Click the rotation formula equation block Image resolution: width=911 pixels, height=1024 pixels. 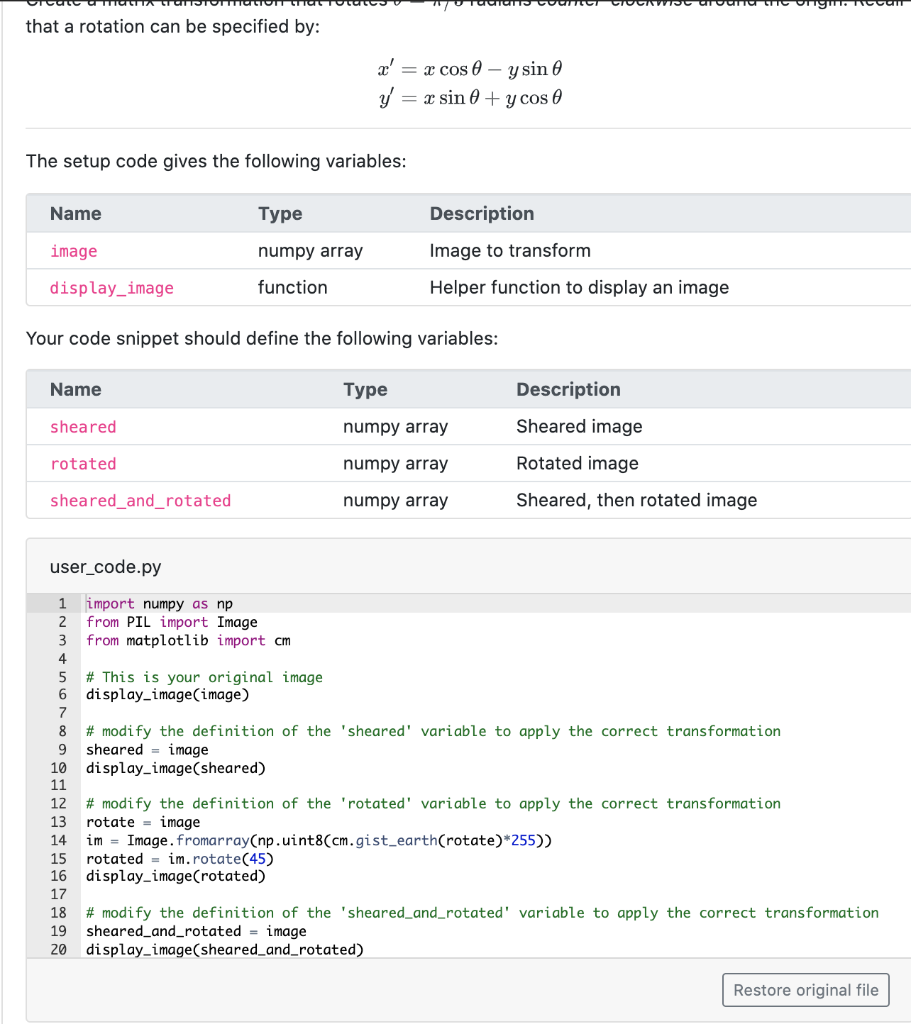[x=470, y=84]
